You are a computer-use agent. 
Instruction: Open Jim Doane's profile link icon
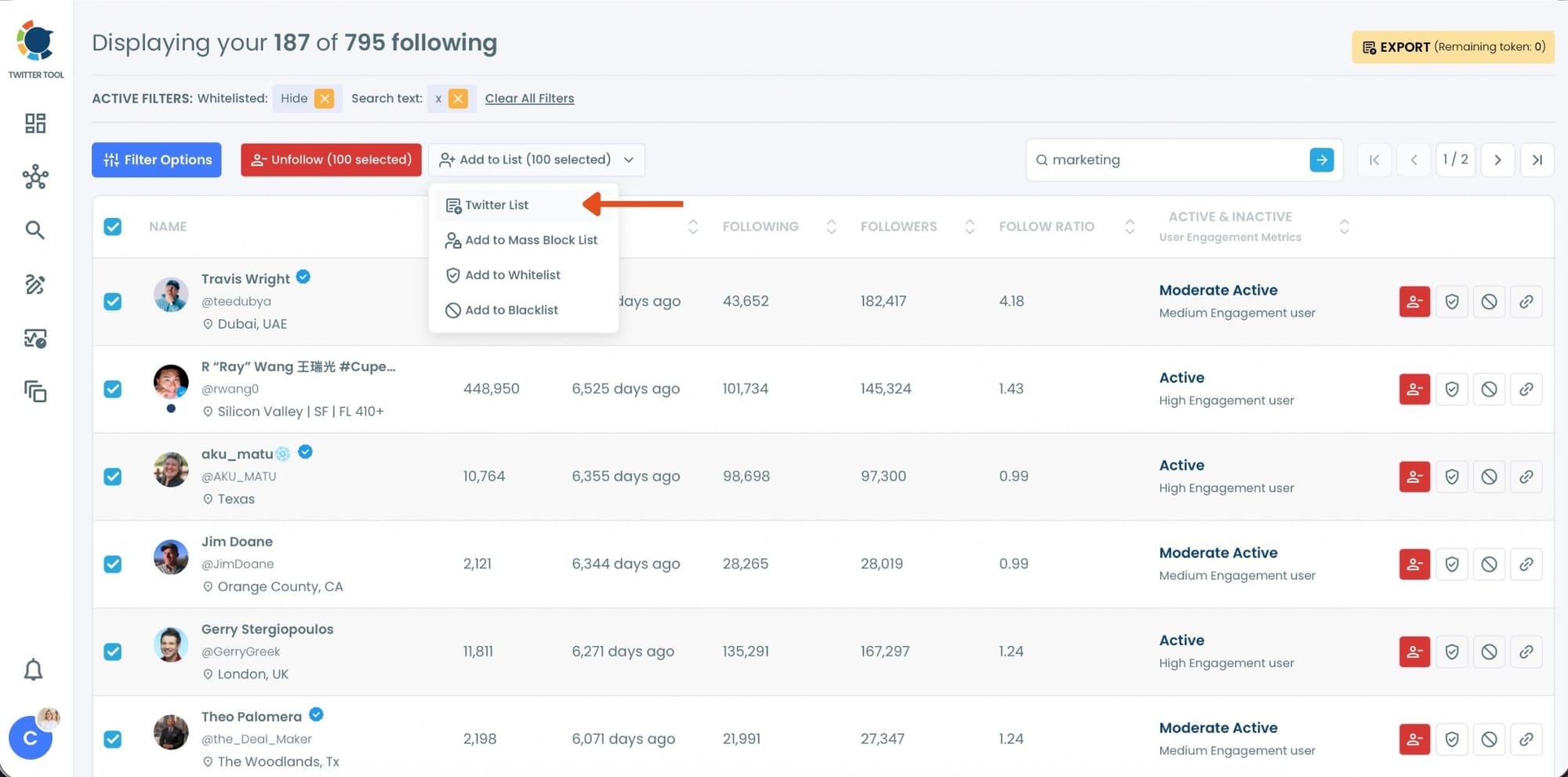point(1526,564)
